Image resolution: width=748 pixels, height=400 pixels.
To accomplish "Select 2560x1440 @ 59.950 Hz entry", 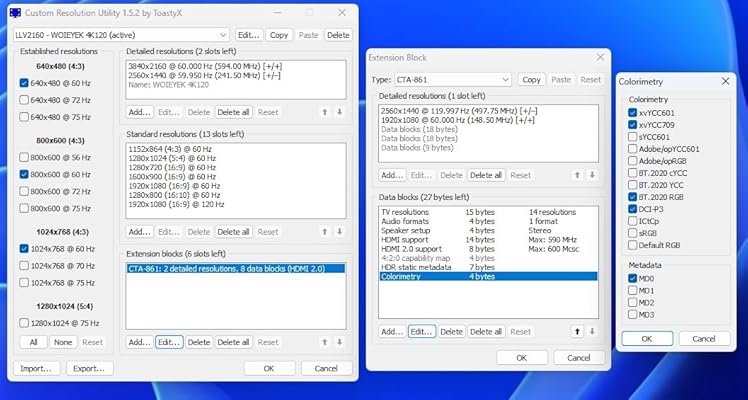I will tap(236, 75).
